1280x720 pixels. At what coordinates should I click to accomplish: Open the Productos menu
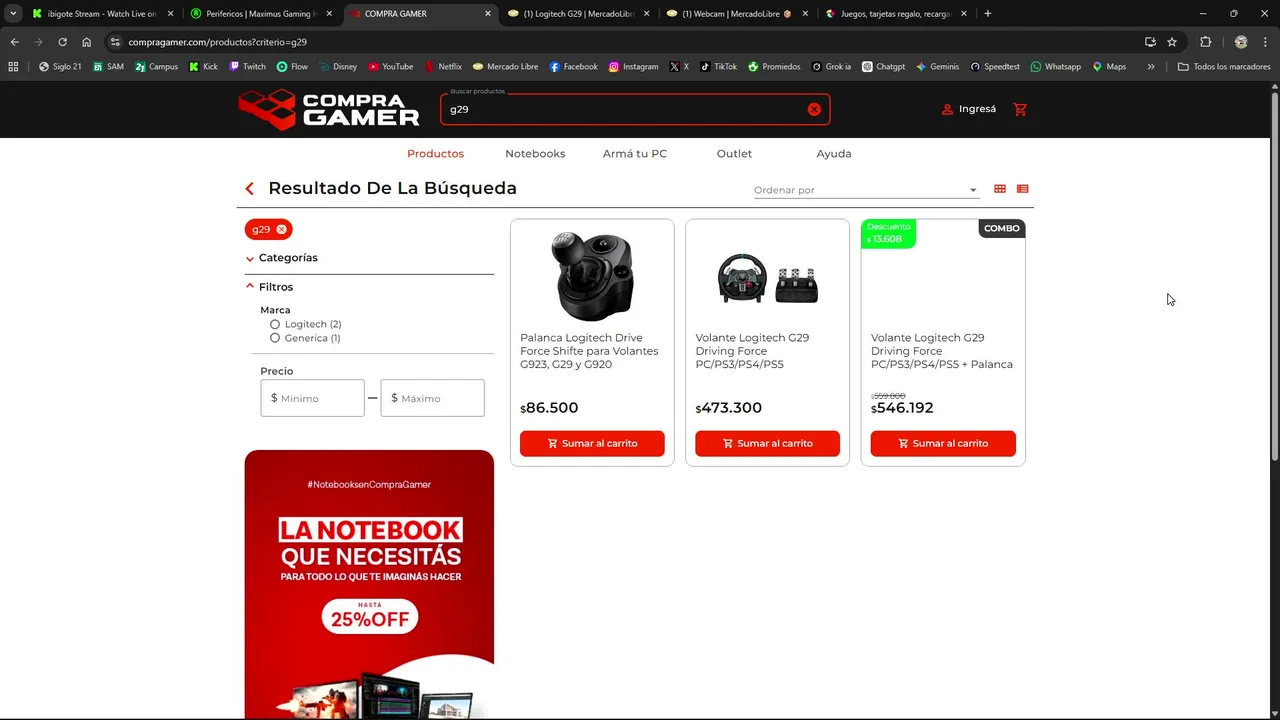(x=435, y=154)
